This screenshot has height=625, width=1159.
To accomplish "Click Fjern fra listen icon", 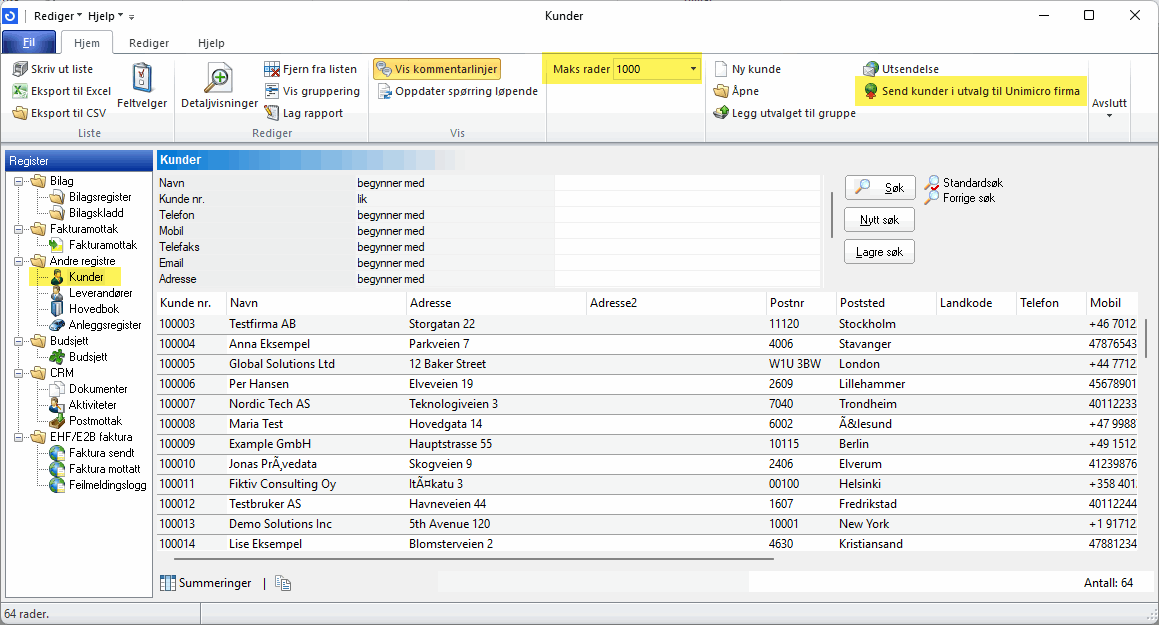I will [272, 69].
